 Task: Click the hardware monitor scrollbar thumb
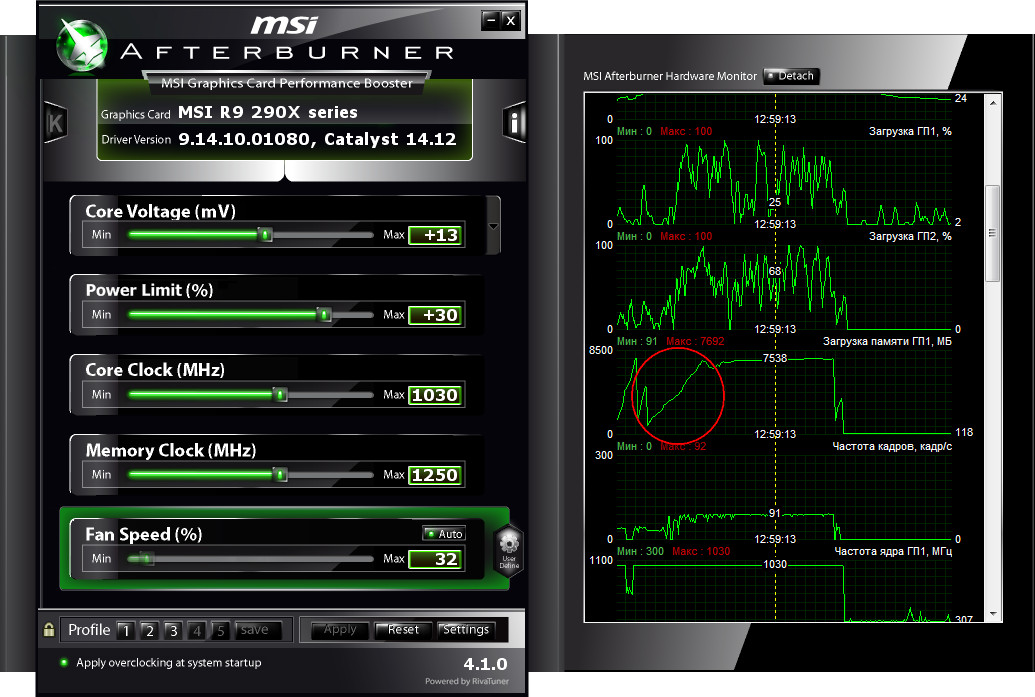(993, 234)
